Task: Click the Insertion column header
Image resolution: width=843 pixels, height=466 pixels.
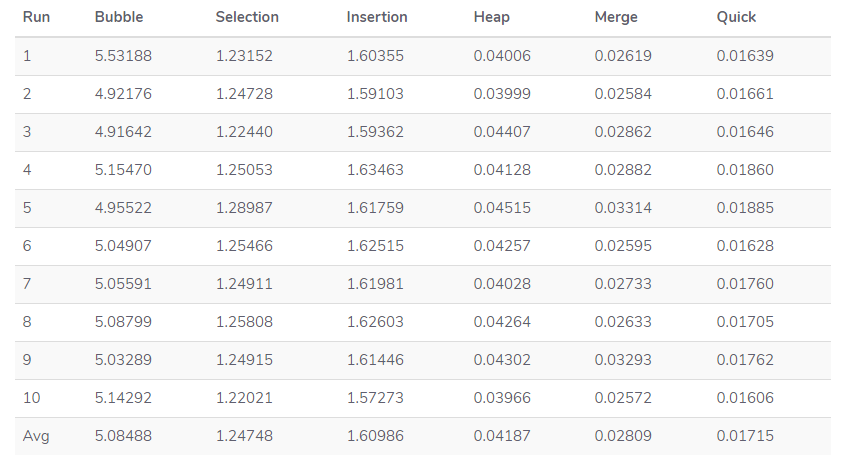Action: coord(377,17)
